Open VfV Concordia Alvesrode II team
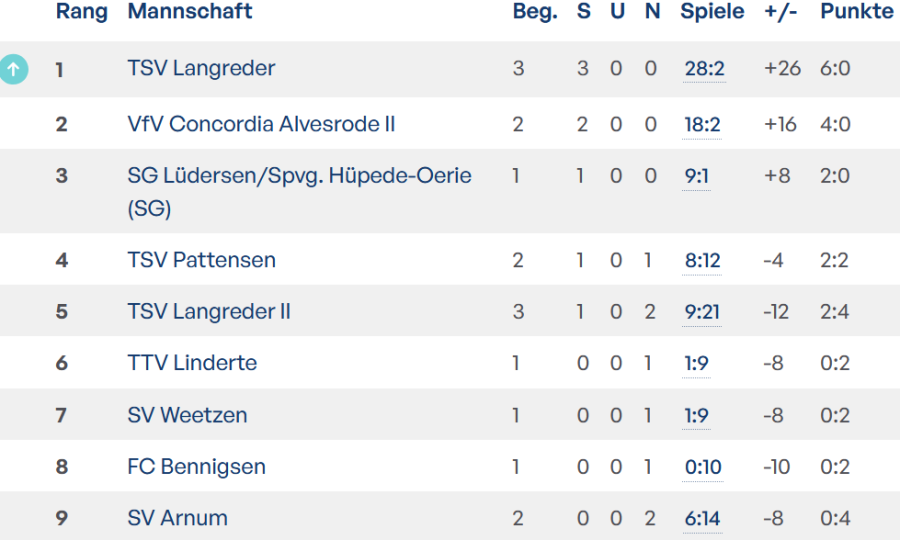The image size is (900, 540). [x=261, y=125]
